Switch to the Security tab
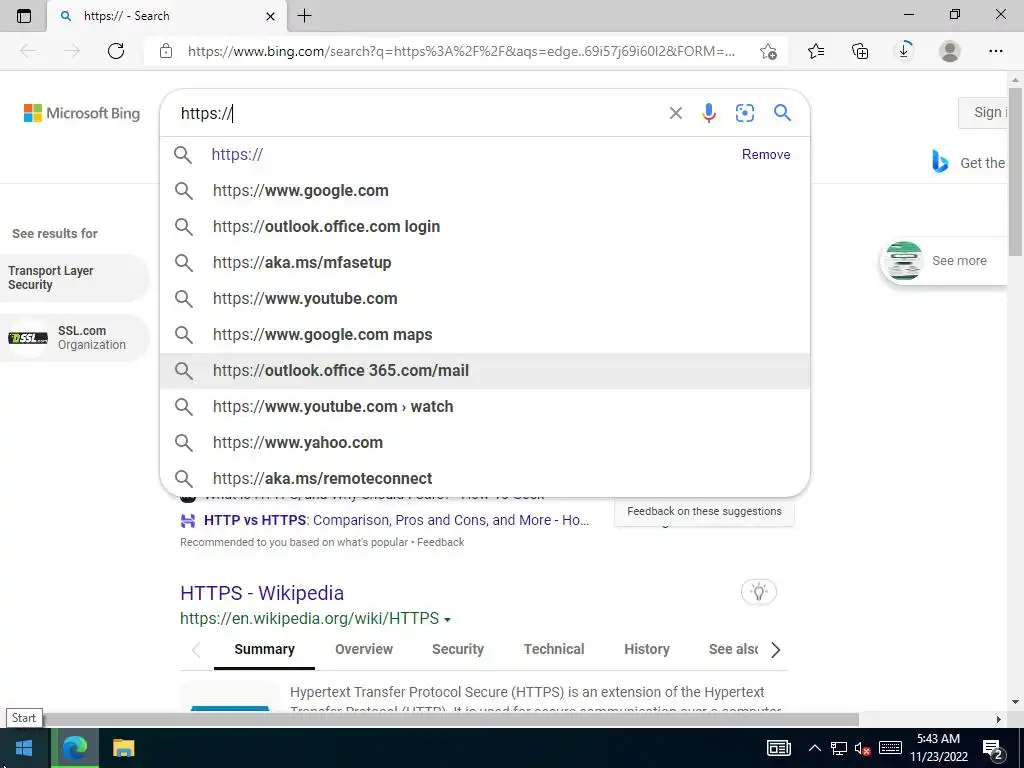The image size is (1024, 768). click(458, 649)
